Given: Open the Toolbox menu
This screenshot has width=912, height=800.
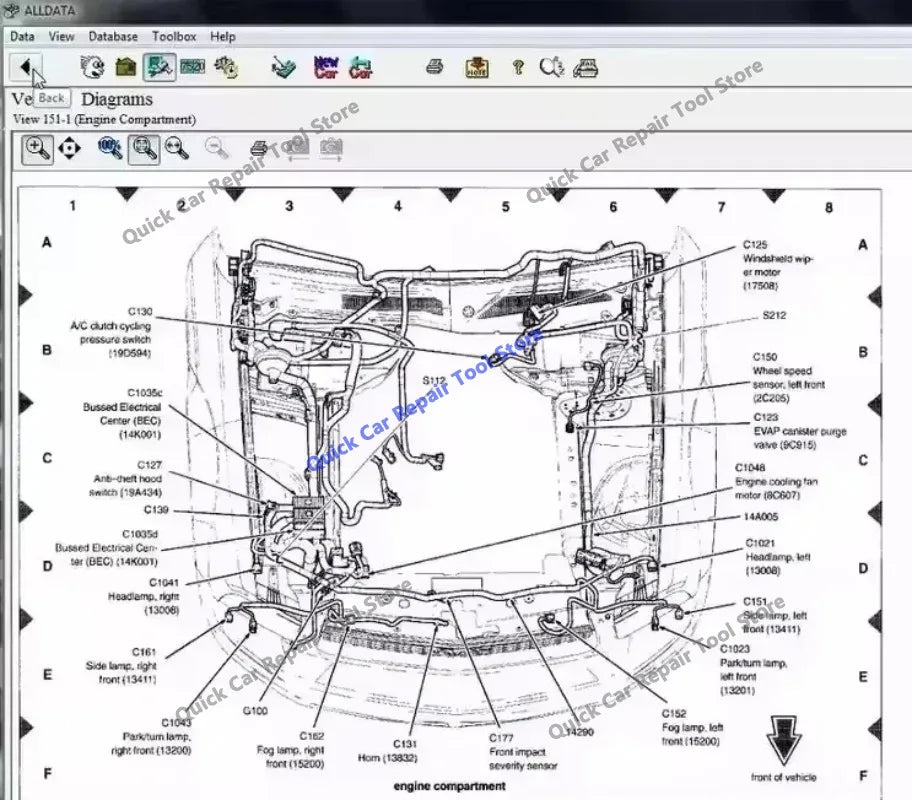Looking at the screenshot, I should 174,36.
